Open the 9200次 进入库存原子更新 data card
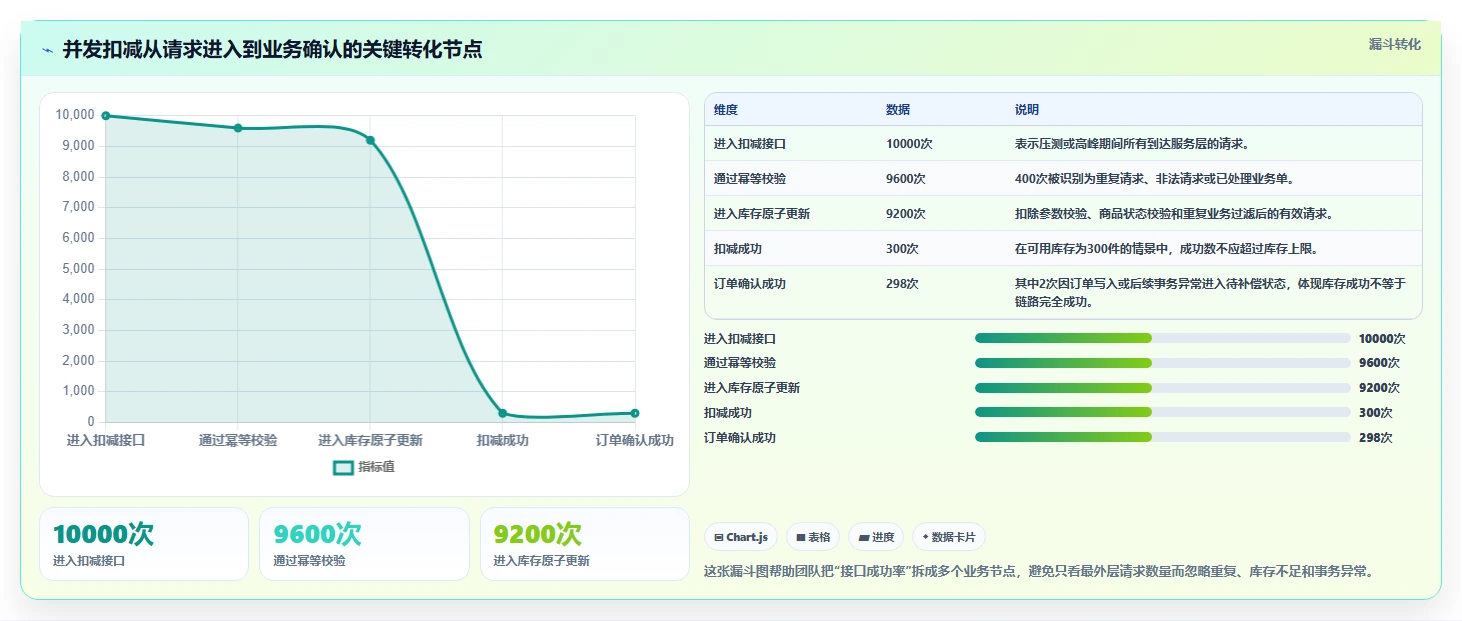 click(x=585, y=544)
